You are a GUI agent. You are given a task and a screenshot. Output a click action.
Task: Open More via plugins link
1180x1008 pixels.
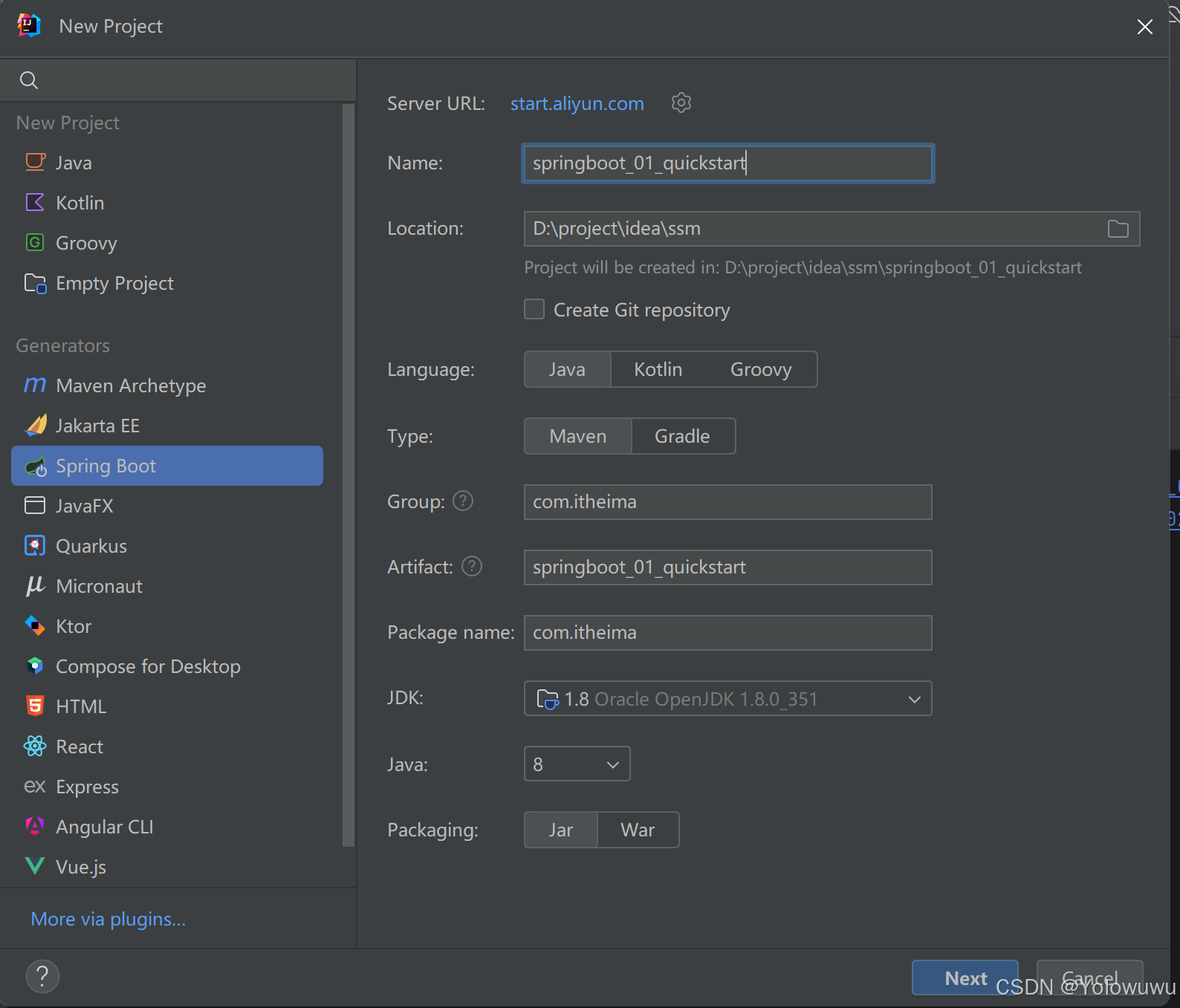[x=108, y=919]
